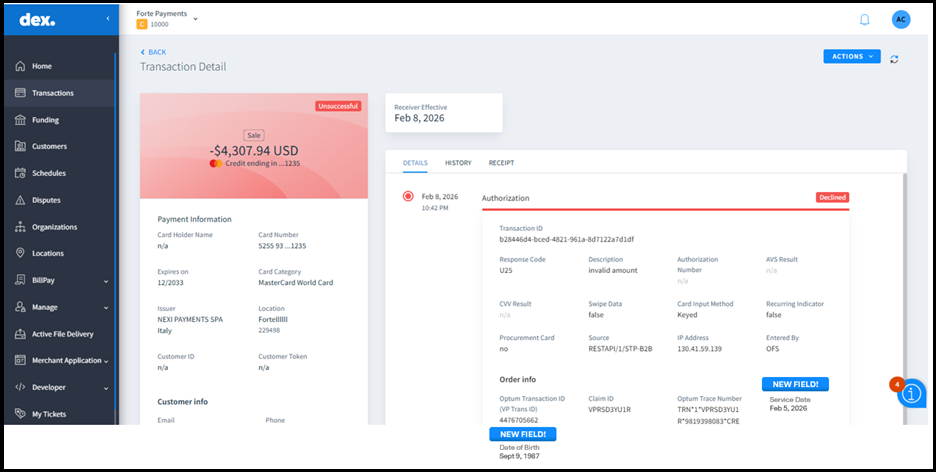Open the help info bubble icon
The image size is (936, 472).
(911, 394)
